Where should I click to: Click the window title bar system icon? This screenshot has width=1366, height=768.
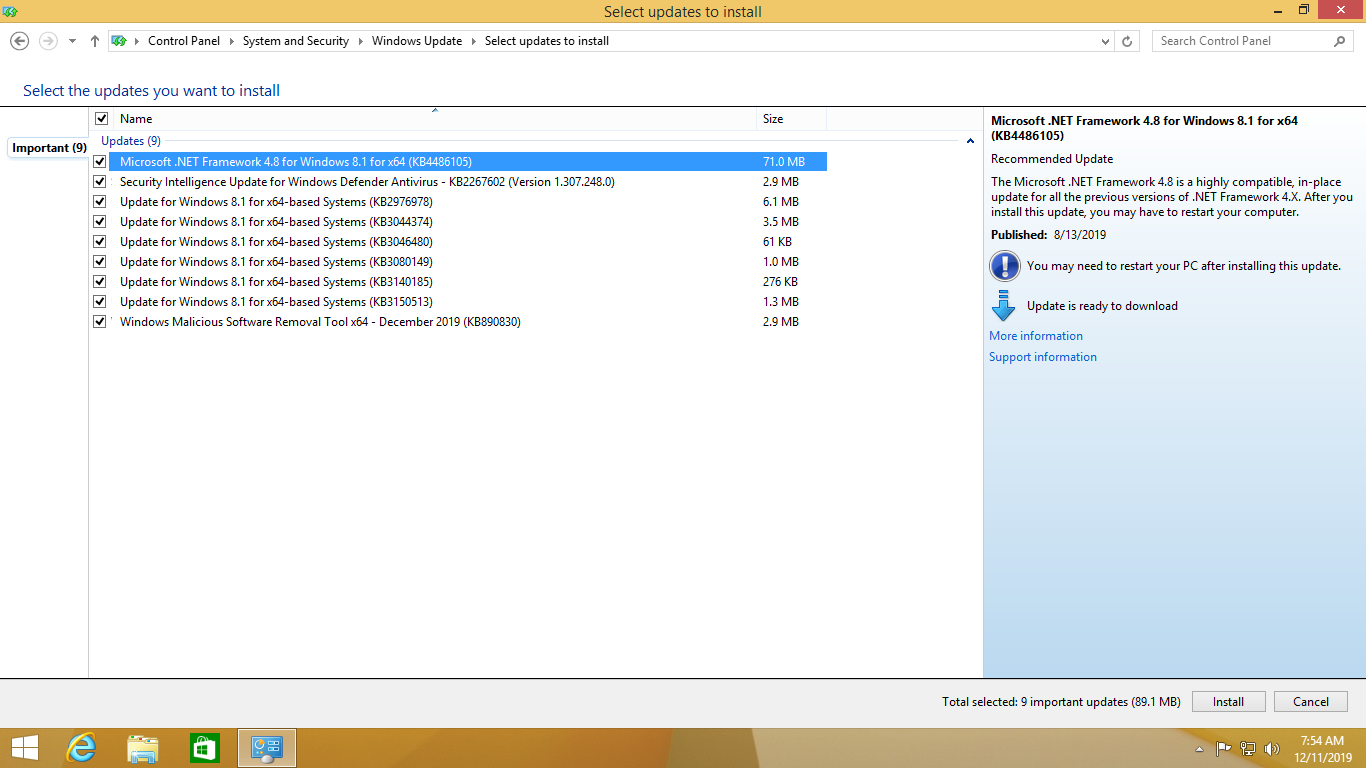pos(11,11)
